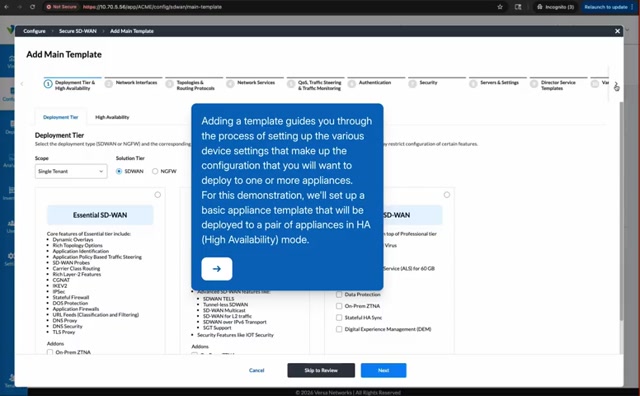Viewport: 640px width, 396px height.
Task: Reload the page with the refresh icon
Action: click(x=32, y=7)
